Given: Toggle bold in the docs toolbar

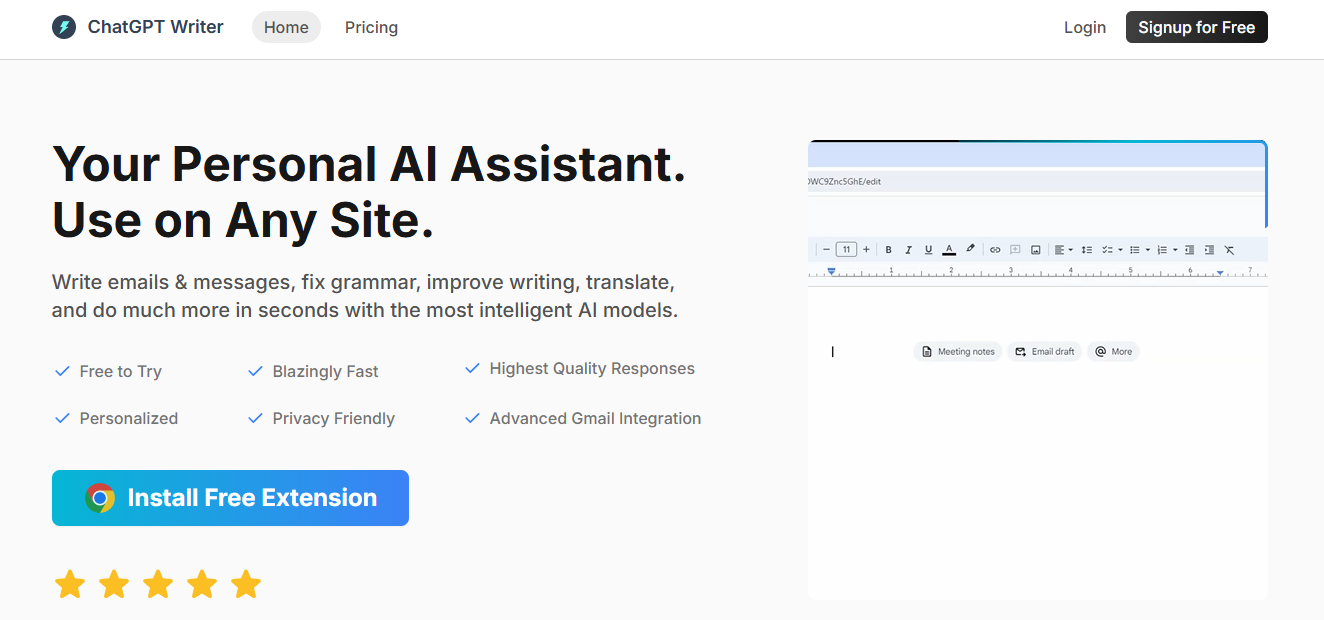Looking at the screenshot, I should point(889,250).
